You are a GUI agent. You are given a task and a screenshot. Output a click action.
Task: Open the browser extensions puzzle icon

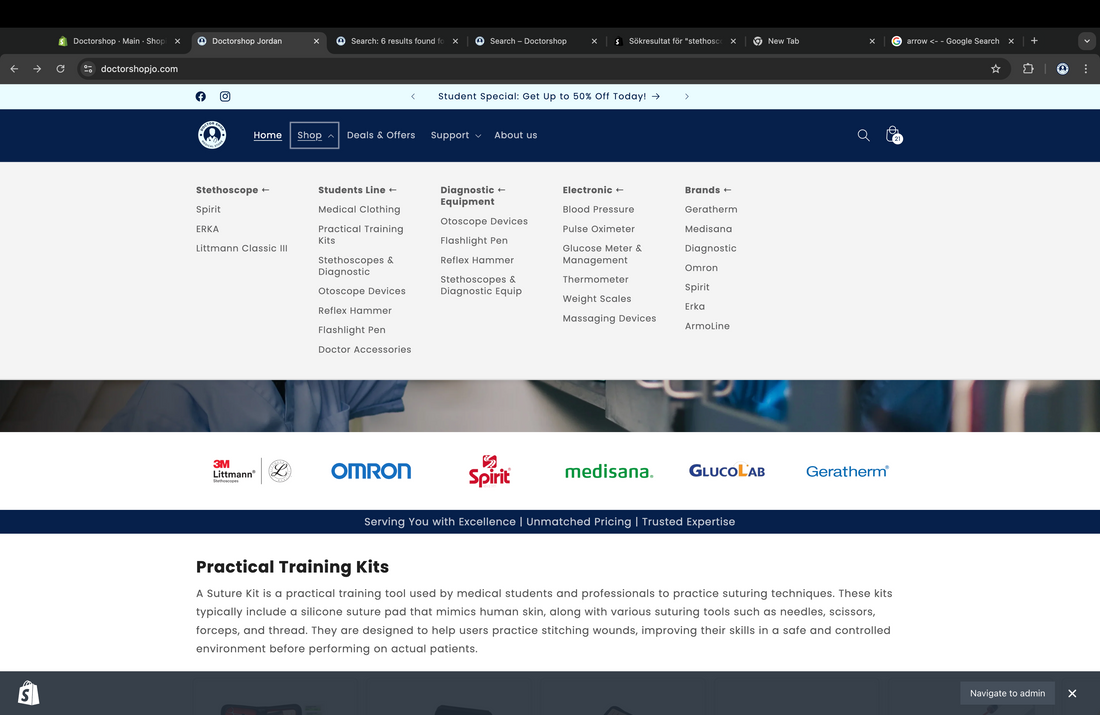coord(1028,69)
